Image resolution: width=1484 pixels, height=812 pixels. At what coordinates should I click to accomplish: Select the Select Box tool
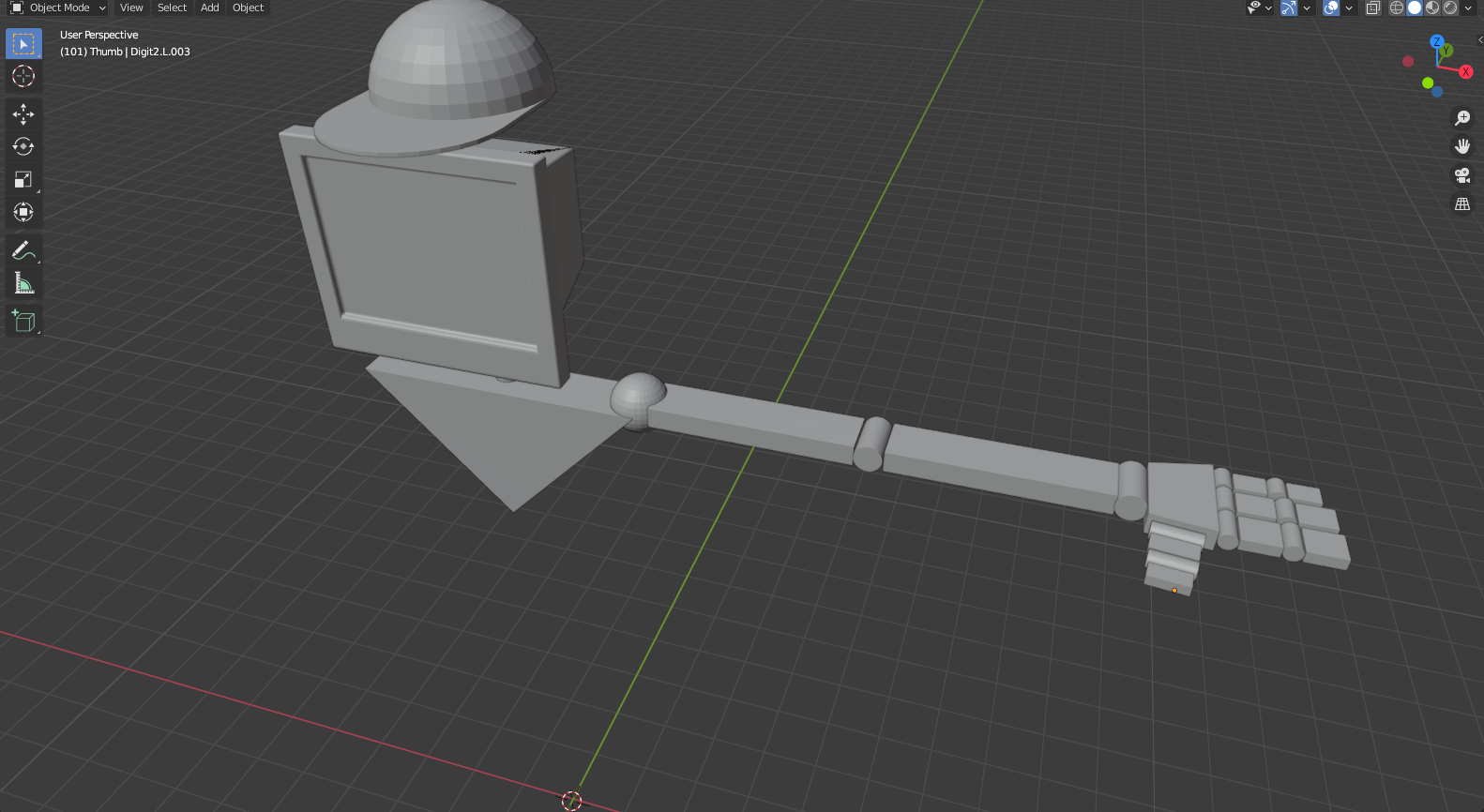coord(23,44)
